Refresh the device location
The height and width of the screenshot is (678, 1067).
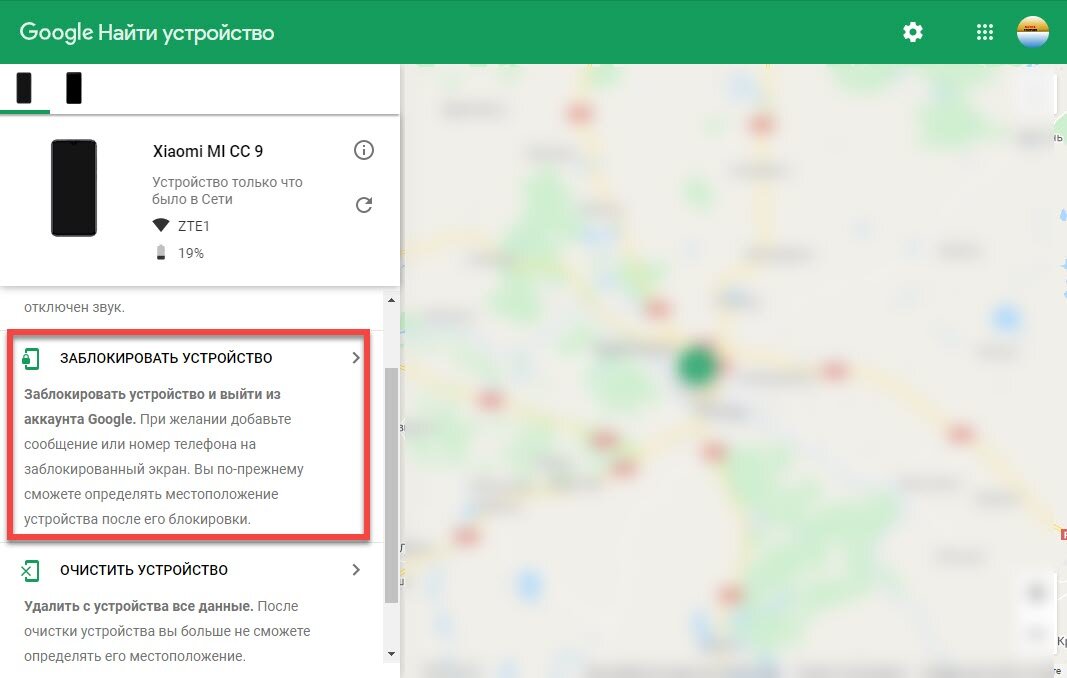pos(364,204)
